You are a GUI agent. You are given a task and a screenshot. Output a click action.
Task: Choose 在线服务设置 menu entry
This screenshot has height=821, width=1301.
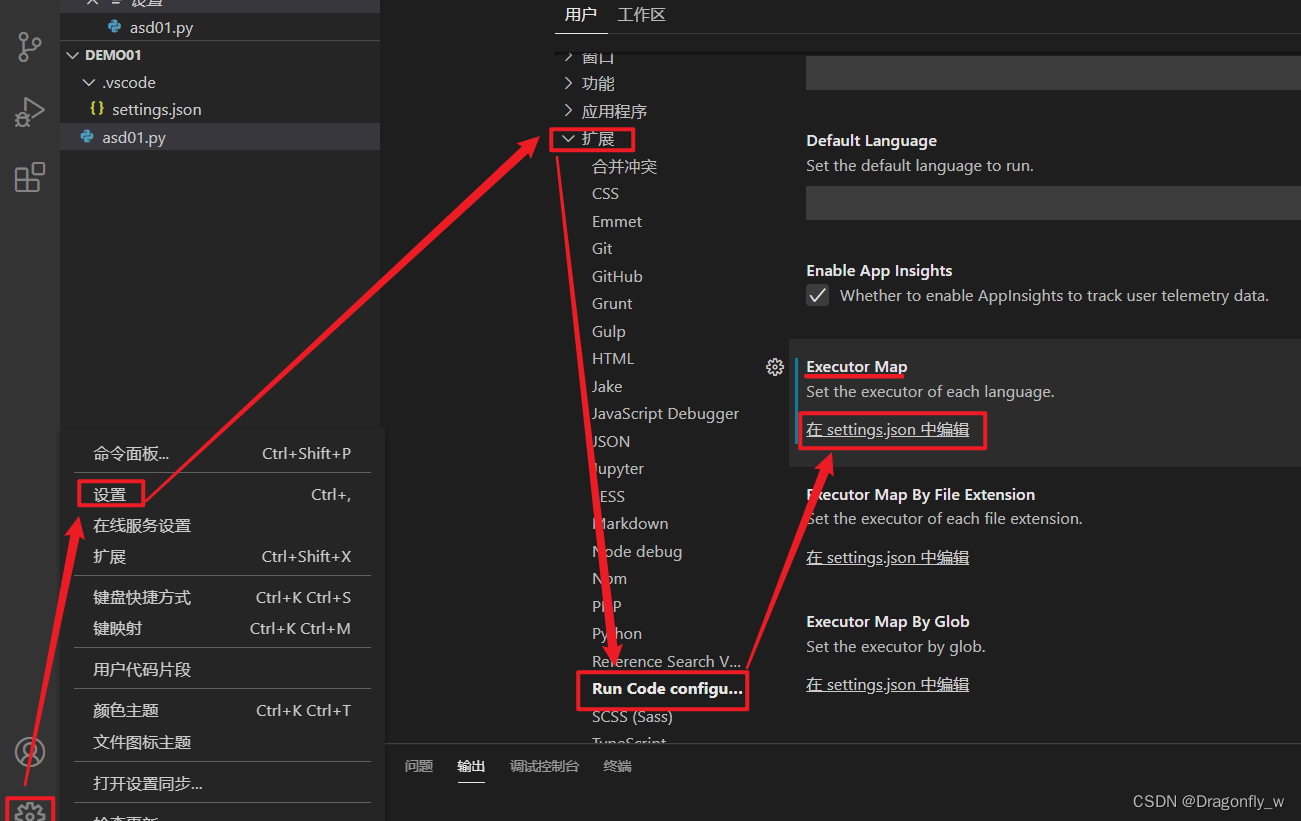click(x=222, y=525)
